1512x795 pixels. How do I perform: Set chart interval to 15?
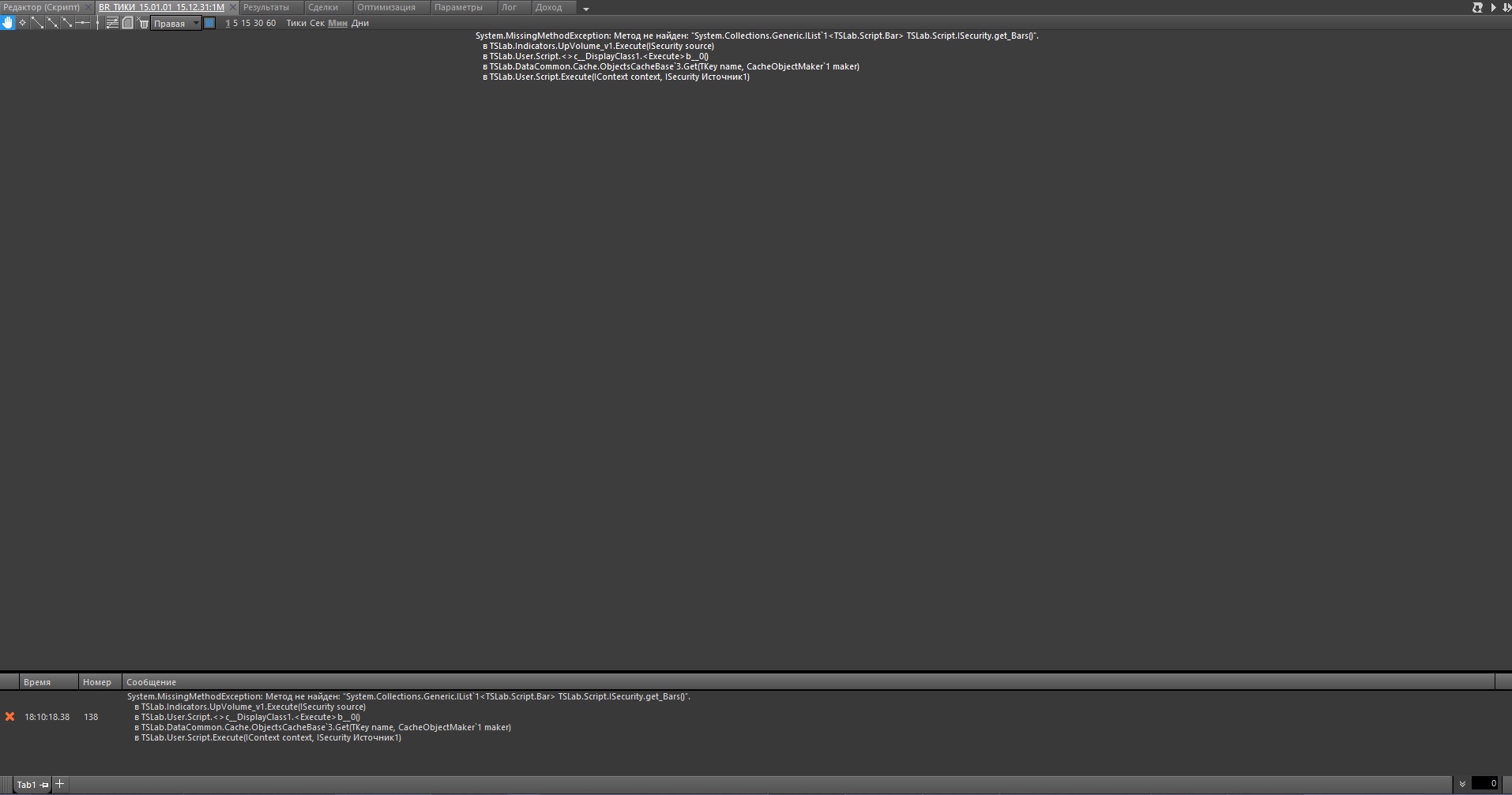(246, 24)
